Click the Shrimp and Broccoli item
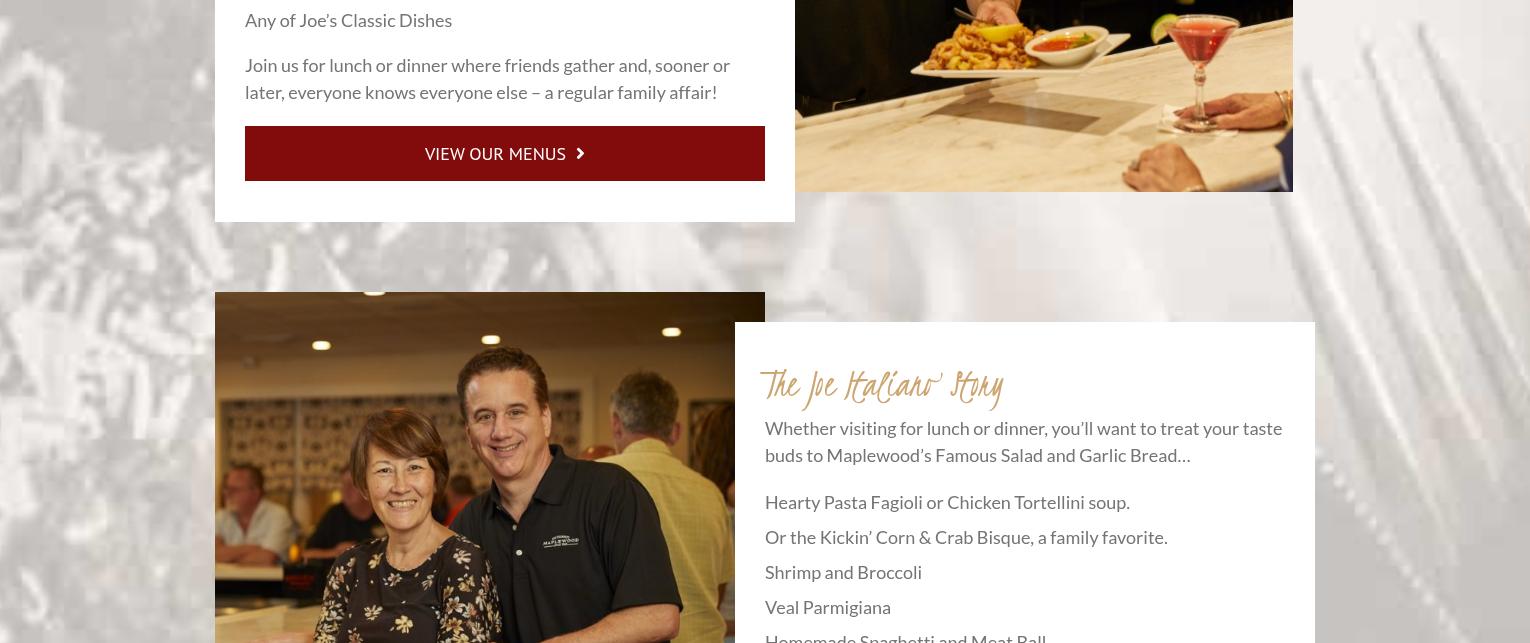This screenshot has height=643, width=1530. (843, 572)
